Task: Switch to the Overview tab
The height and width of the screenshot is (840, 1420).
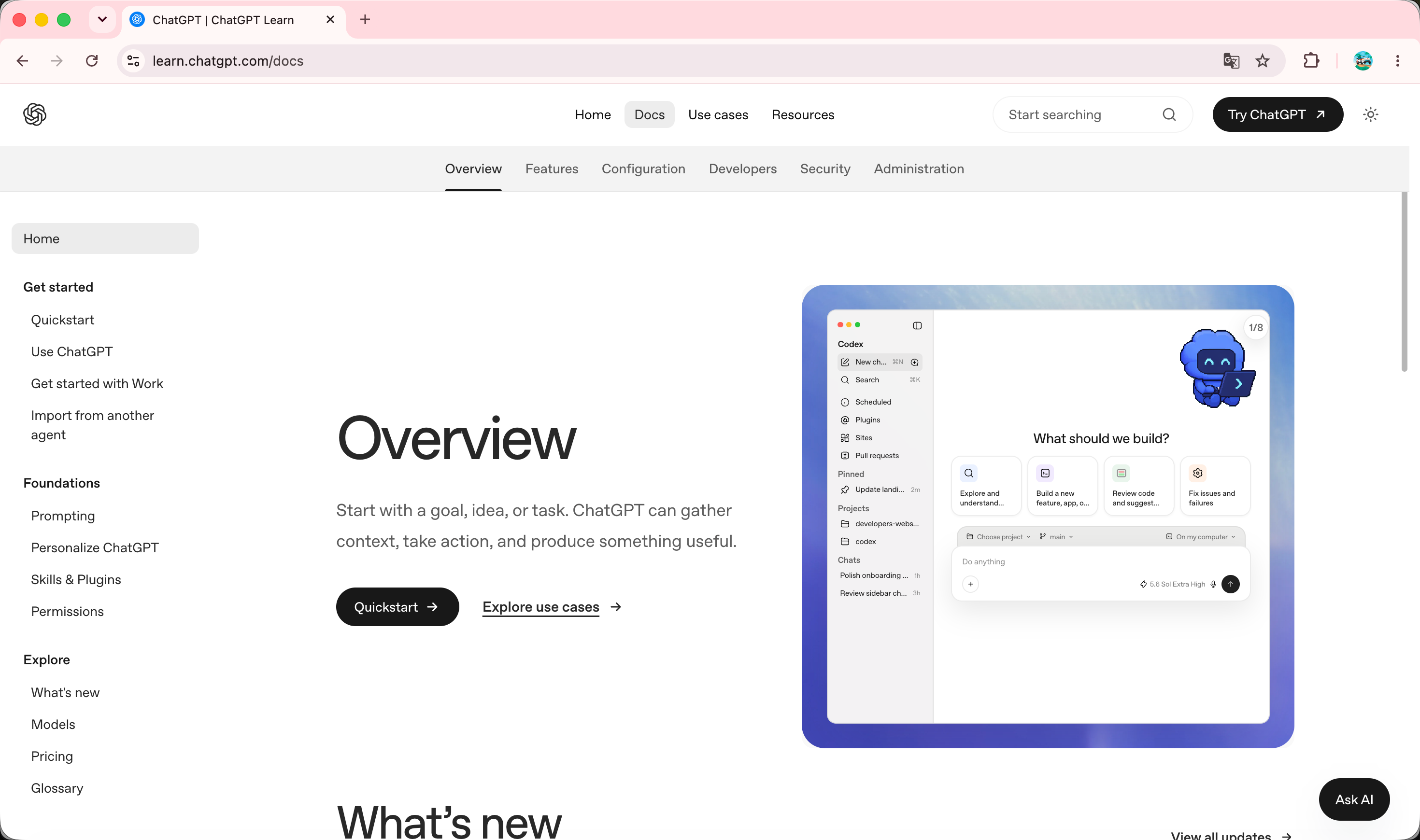Action: pyautogui.click(x=473, y=168)
